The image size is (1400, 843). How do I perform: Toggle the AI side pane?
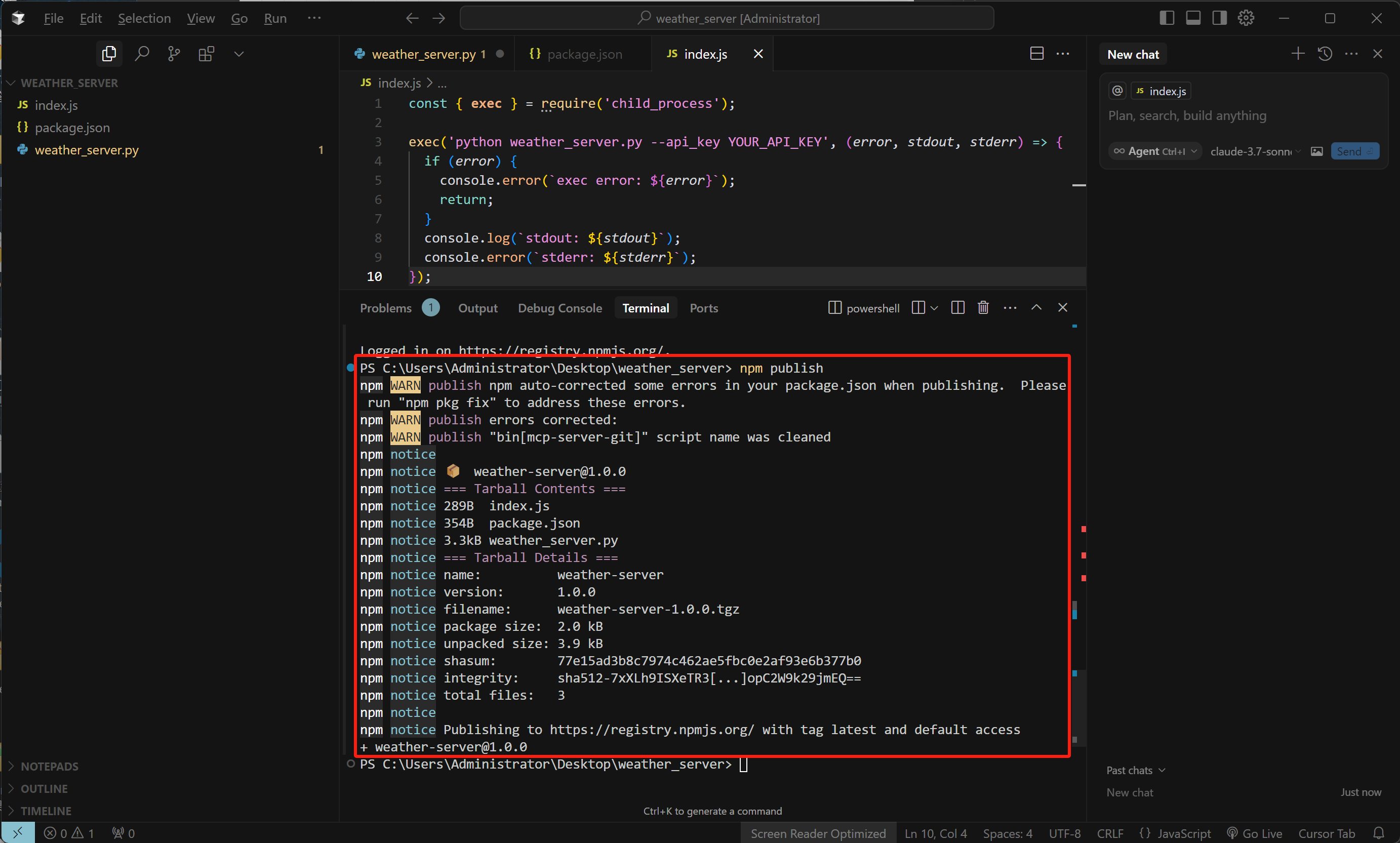click(1219, 18)
